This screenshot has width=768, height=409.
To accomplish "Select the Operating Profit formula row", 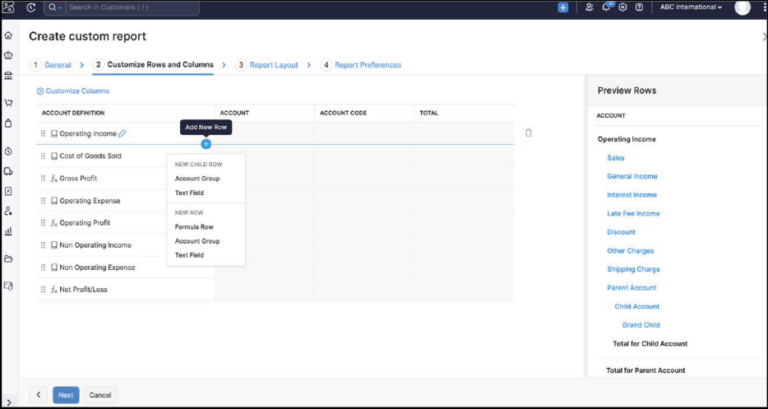I will click(x=85, y=223).
